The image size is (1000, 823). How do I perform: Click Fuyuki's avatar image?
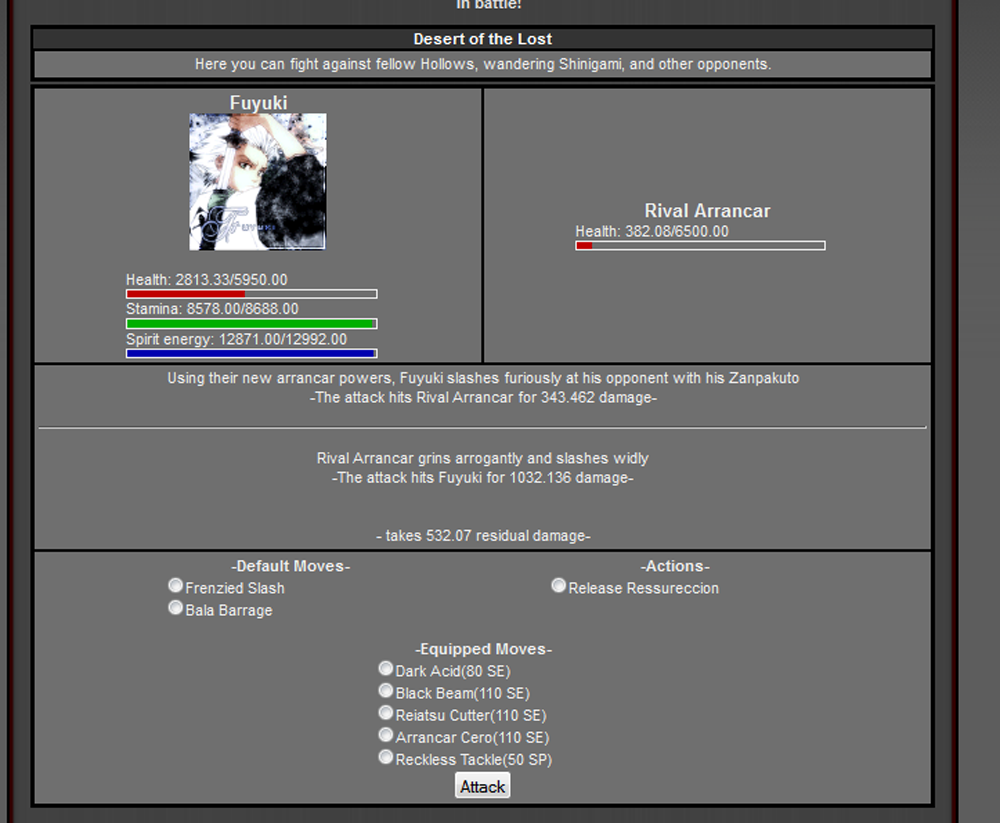point(258,182)
